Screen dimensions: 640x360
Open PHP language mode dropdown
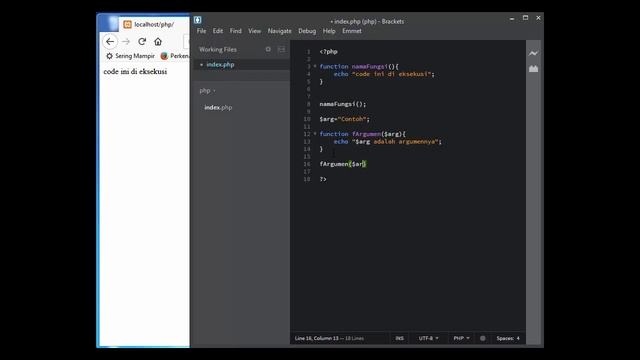[461, 338]
